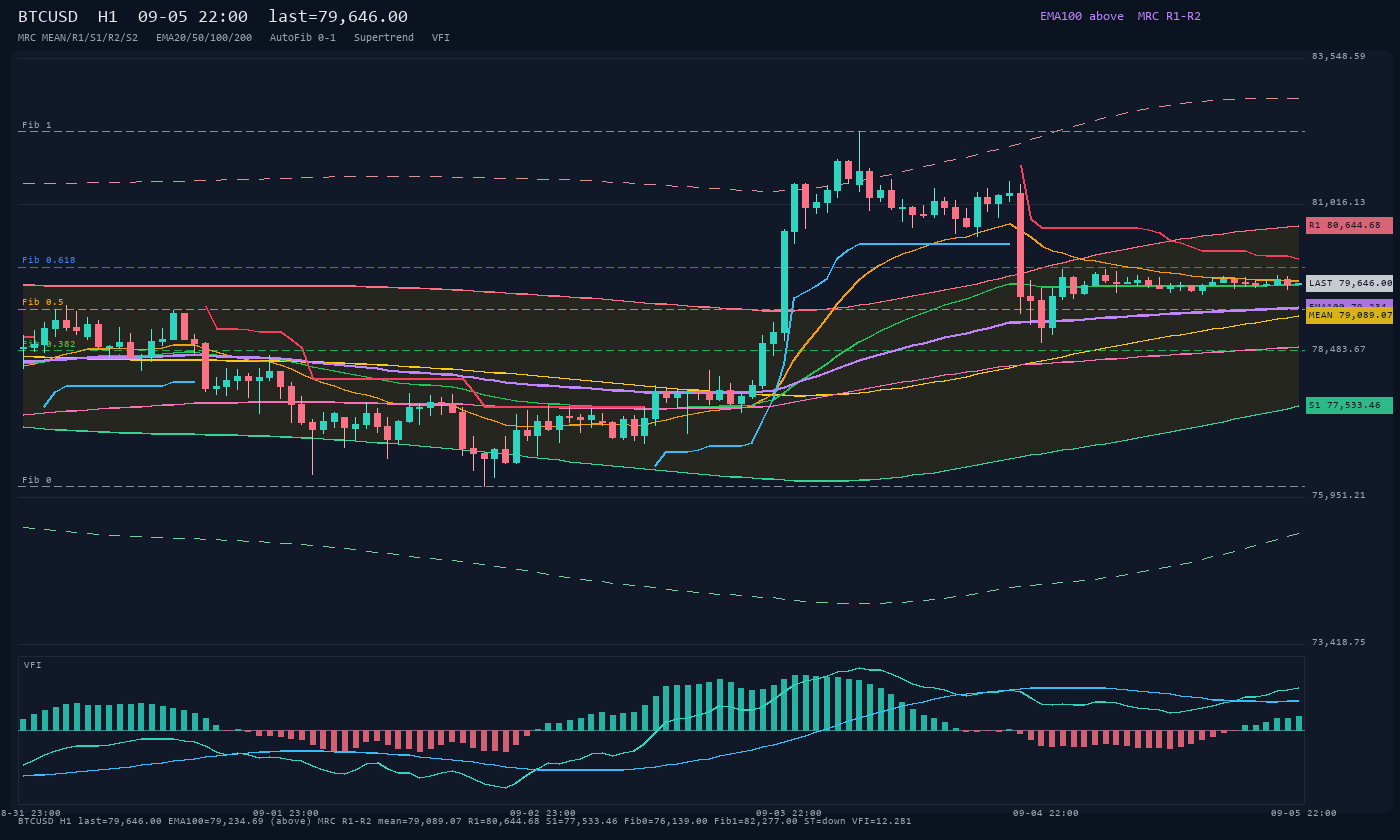The height and width of the screenshot is (840, 1400).
Task: Click the "VFI" title inside the lower panel
Action: tap(33, 665)
